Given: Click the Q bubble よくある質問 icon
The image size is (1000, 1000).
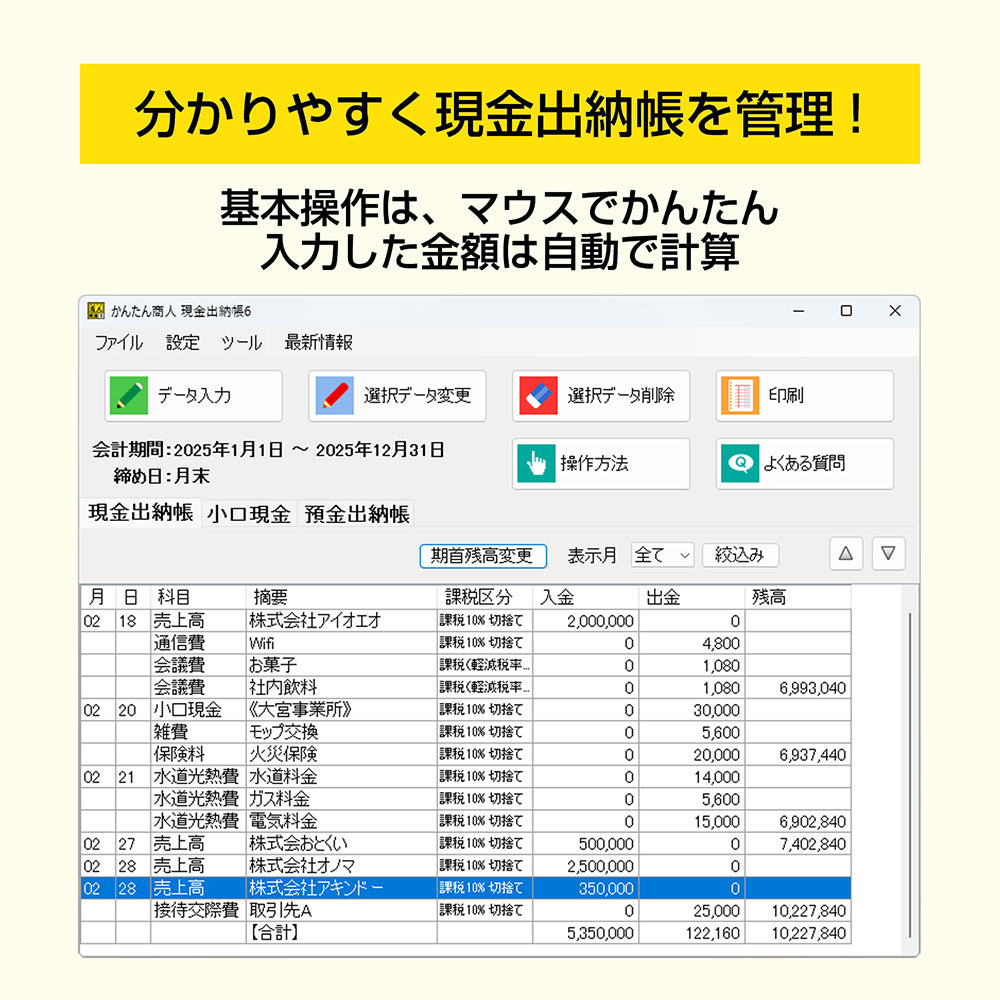Looking at the screenshot, I should tap(740, 464).
